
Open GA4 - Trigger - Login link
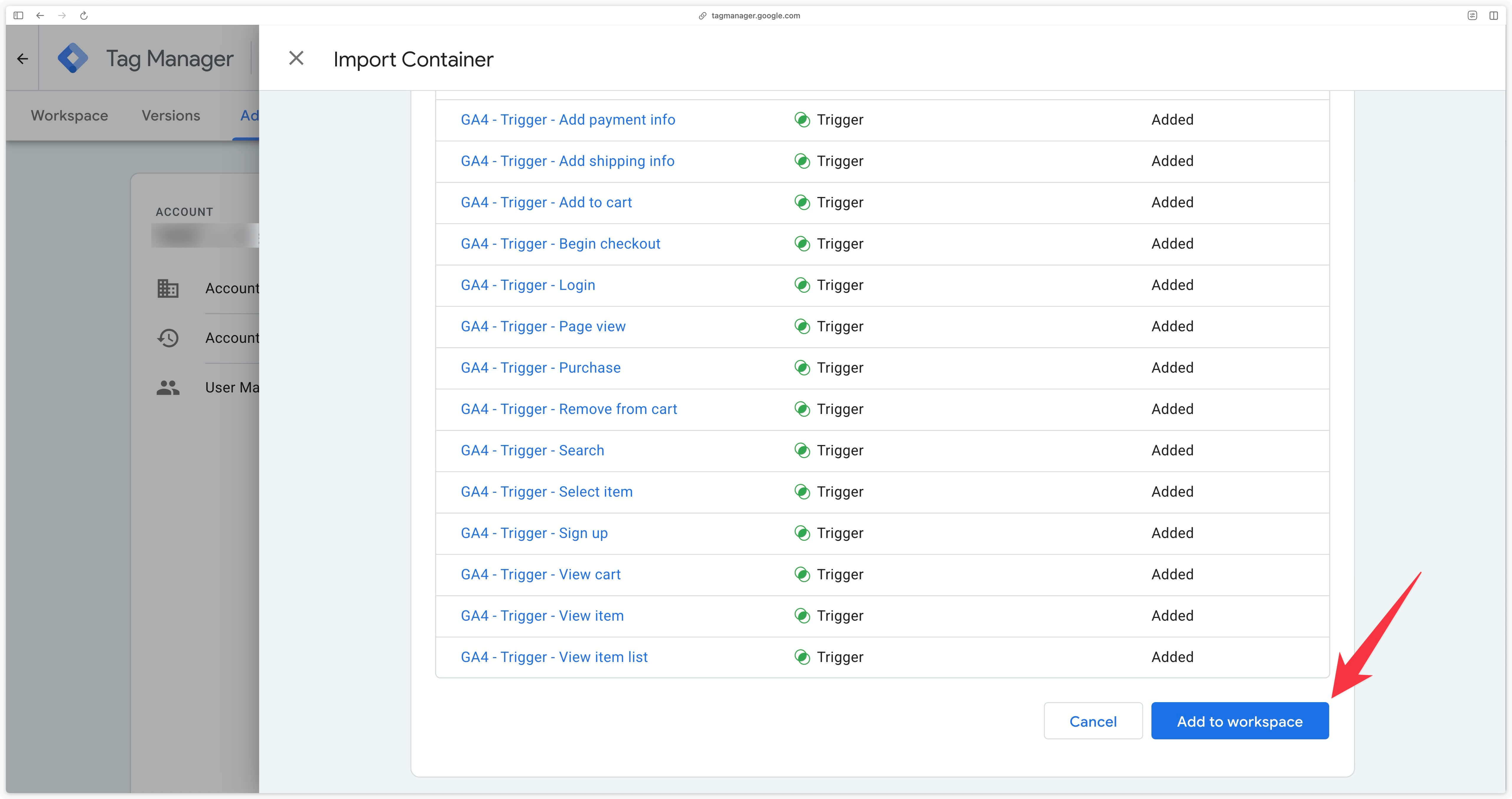[x=528, y=285]
